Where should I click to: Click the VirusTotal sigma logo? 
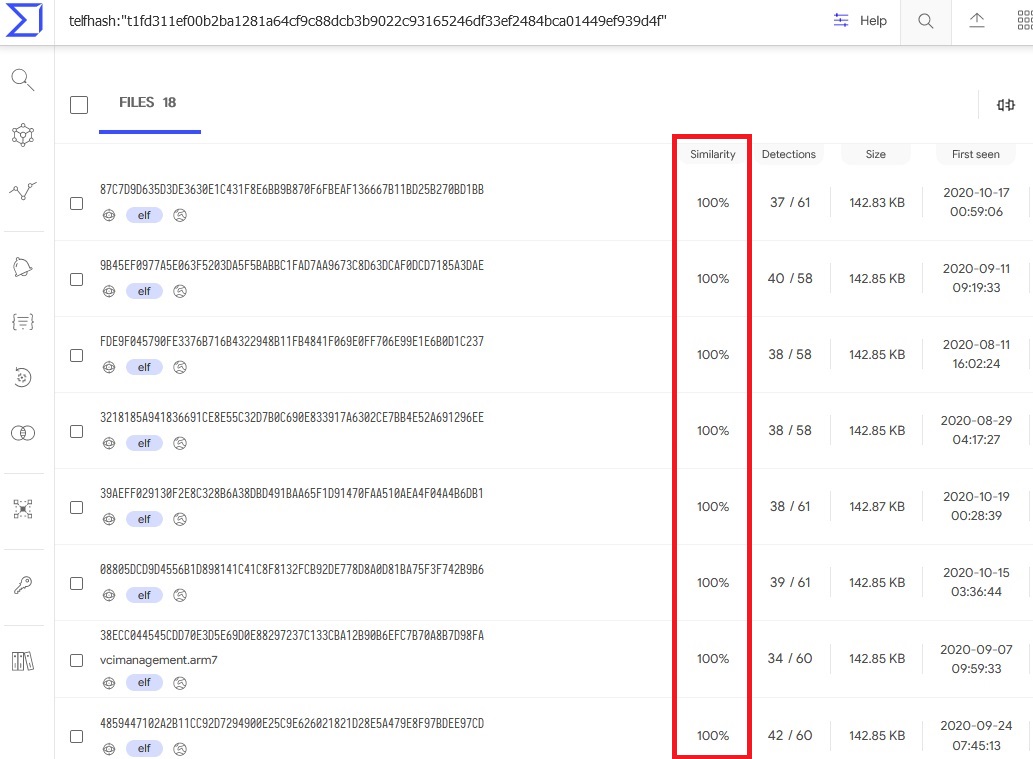click(x=24, y=20)
